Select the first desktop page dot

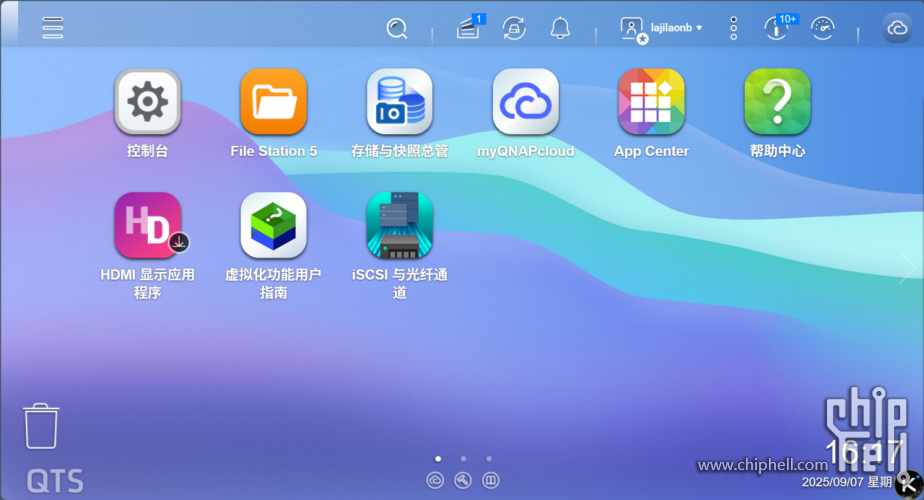438,459
